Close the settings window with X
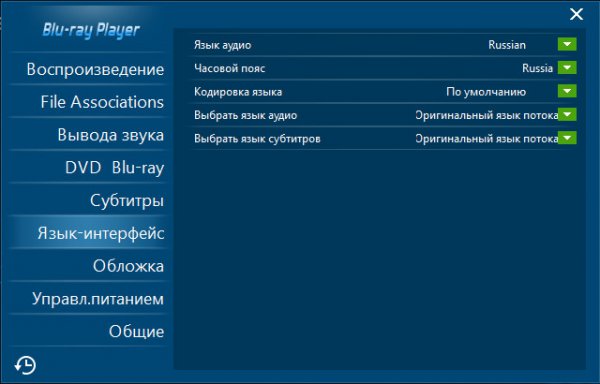 (x=576, y=15)
